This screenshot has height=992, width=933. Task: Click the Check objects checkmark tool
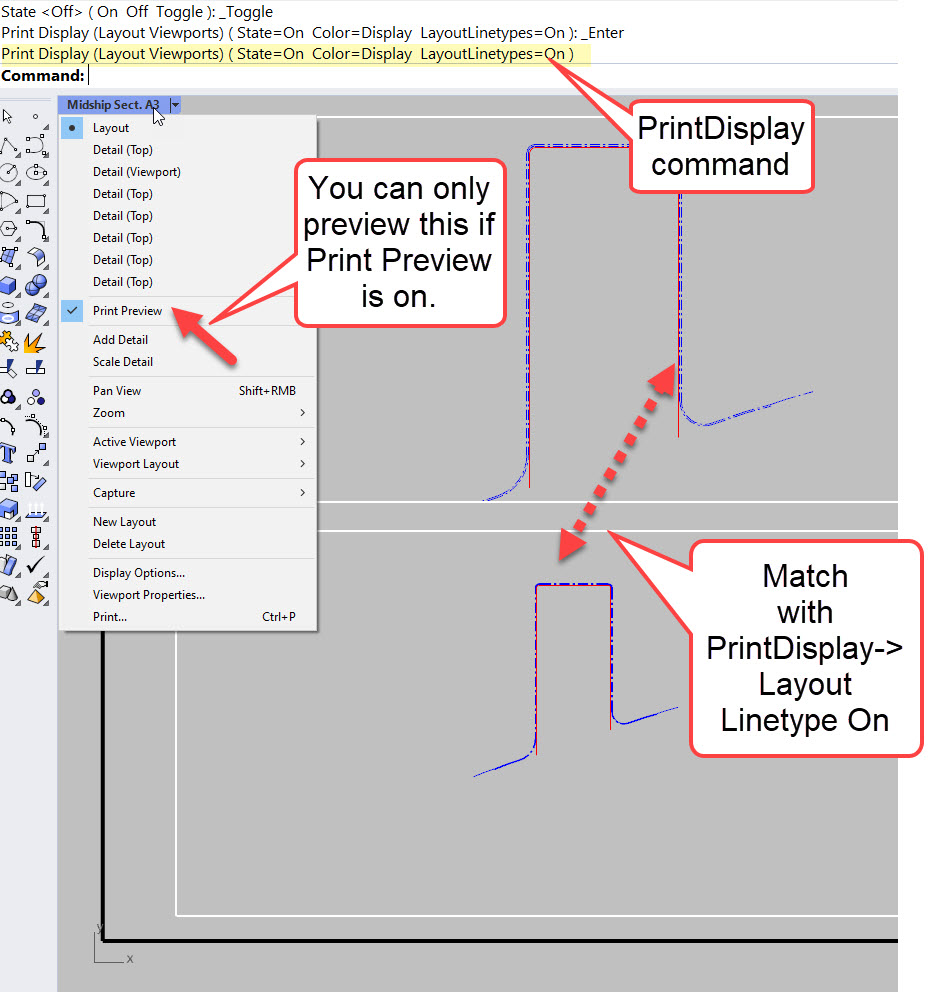pos(36,564)
